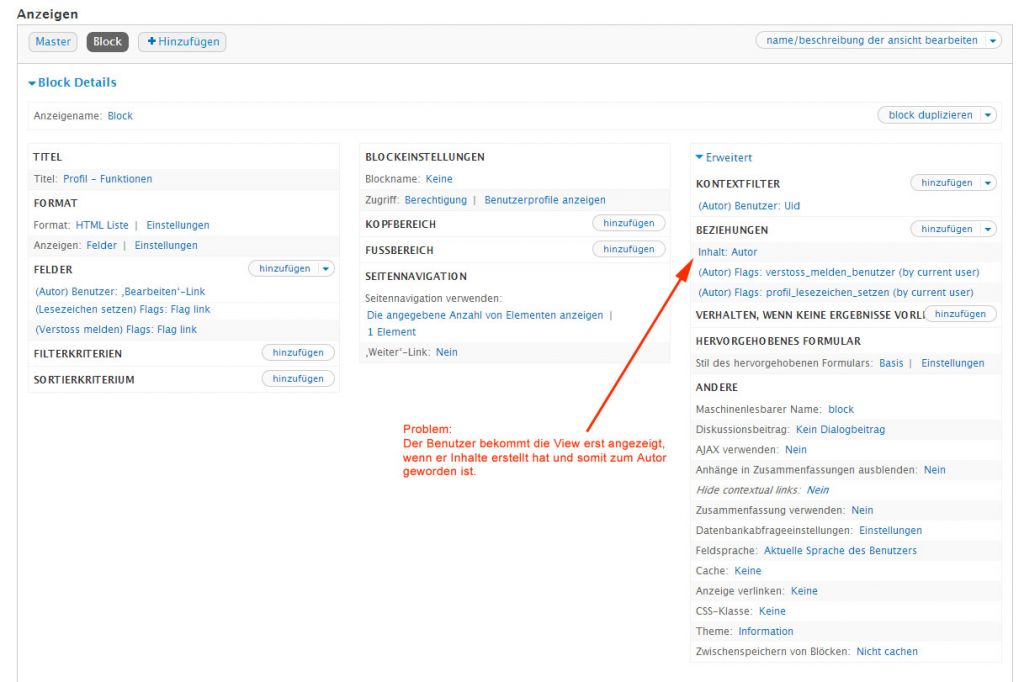Viewport: 1024px width, 682px height.
Task: Open the Kontextfilter hinzufügen dropdown arrow
Action: (988, 183)
